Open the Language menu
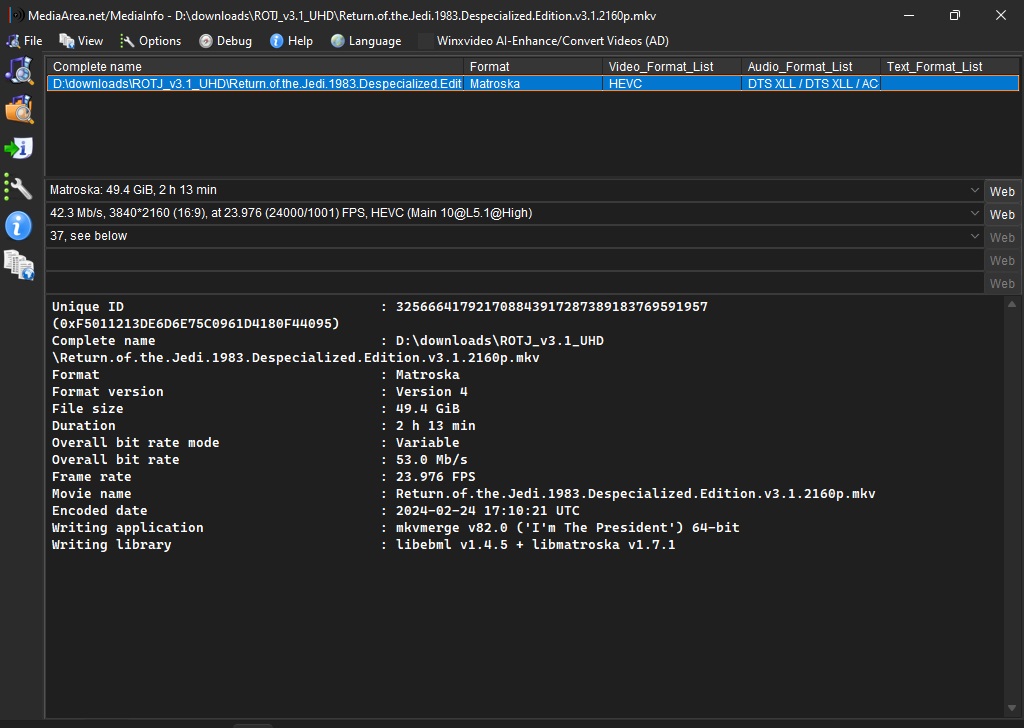 [366, 41]
